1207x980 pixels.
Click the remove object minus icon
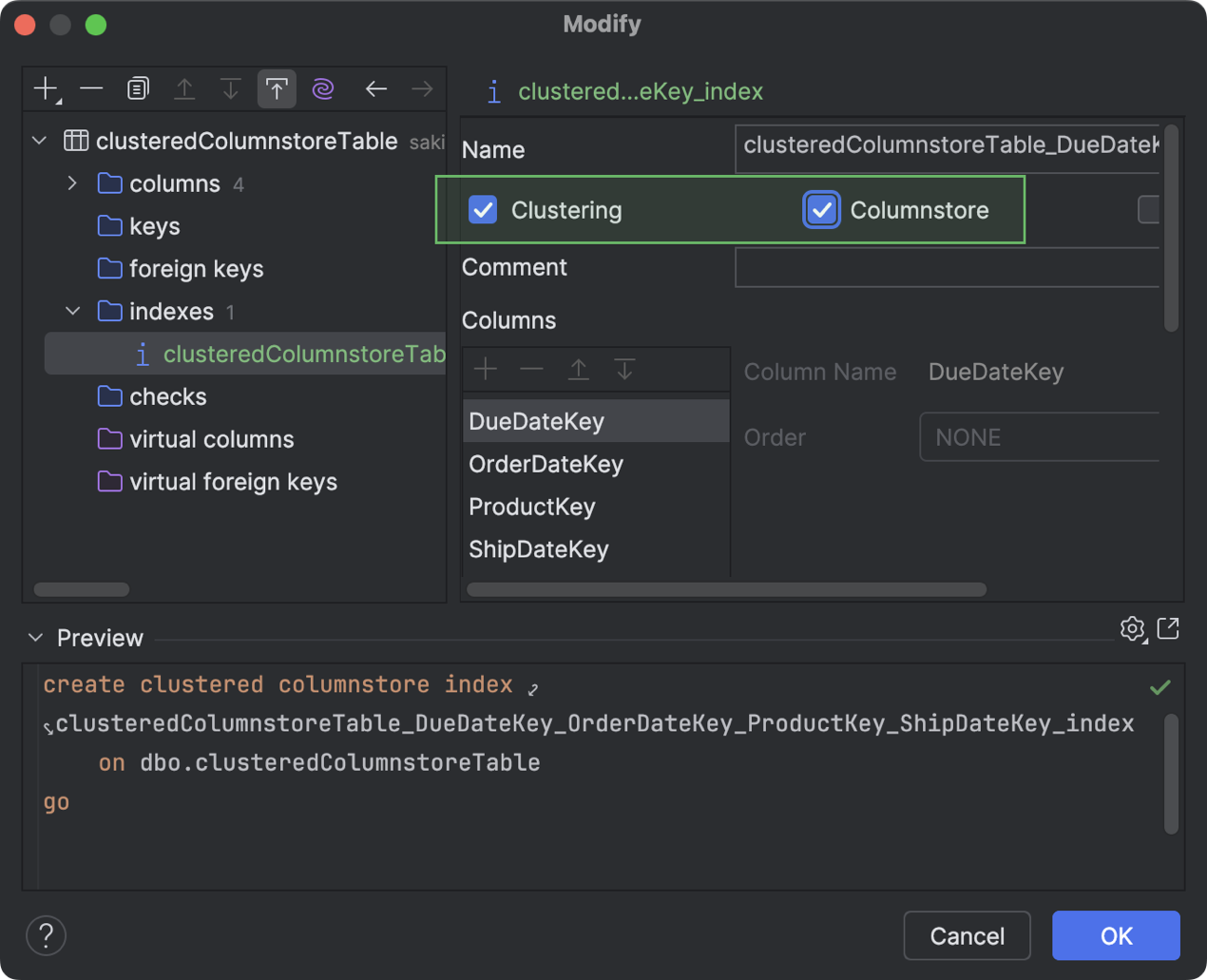91,89
